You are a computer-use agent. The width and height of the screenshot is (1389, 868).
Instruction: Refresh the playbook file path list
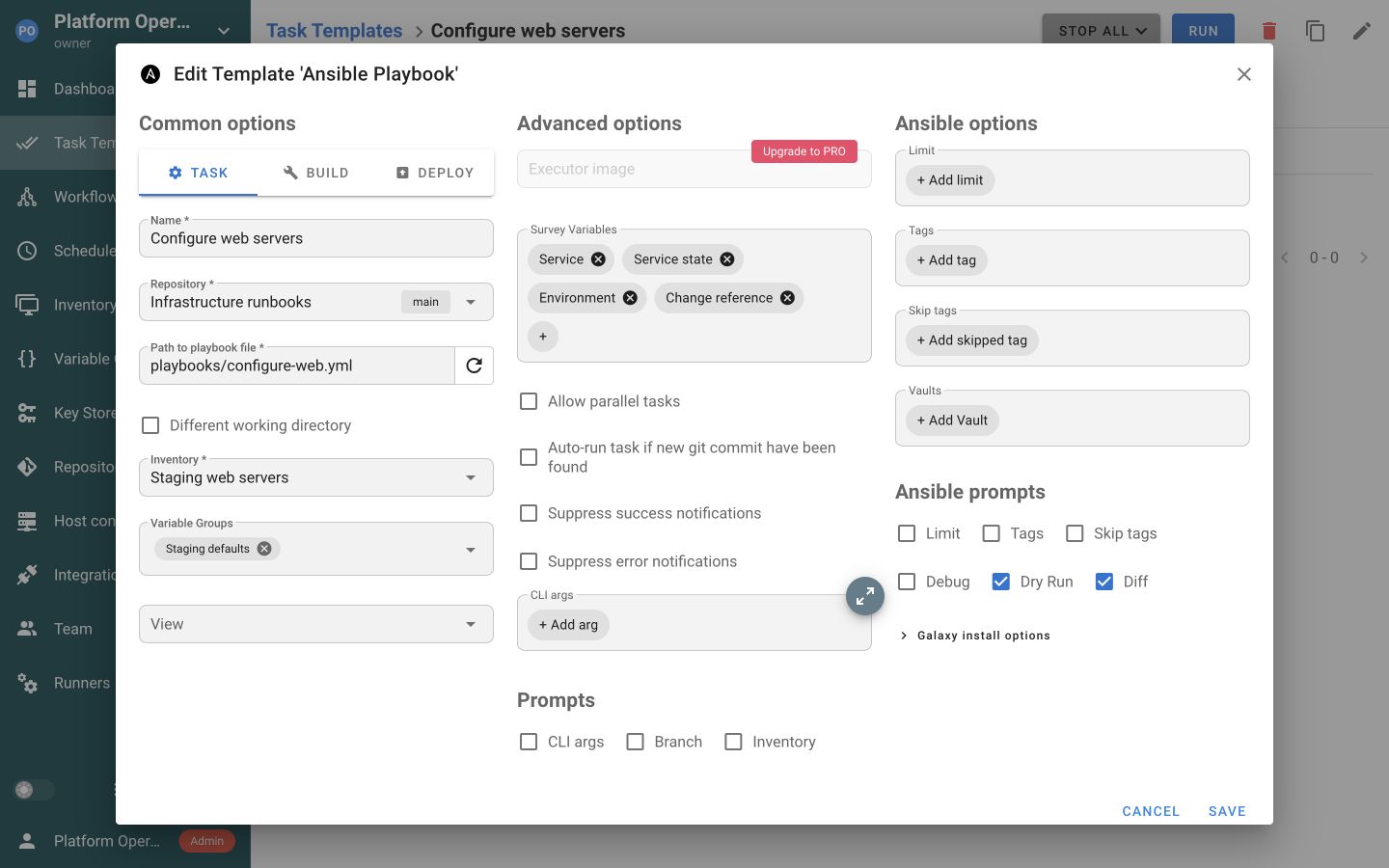tap(474, 366)
